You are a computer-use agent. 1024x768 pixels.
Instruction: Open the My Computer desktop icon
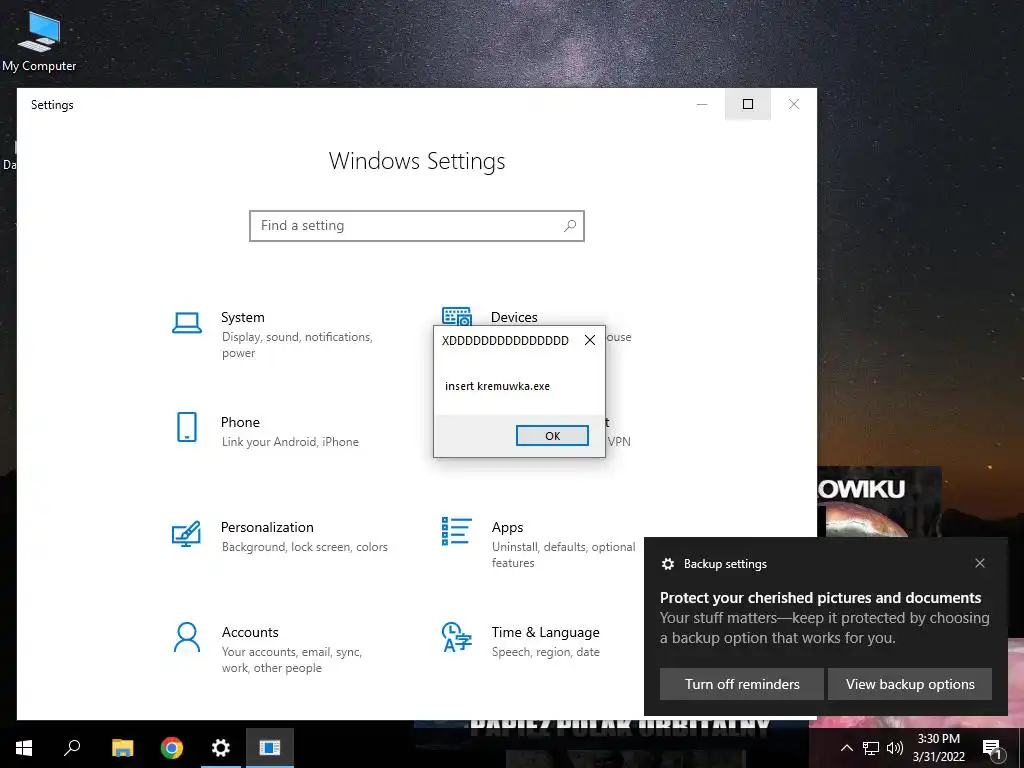[39, 40]
